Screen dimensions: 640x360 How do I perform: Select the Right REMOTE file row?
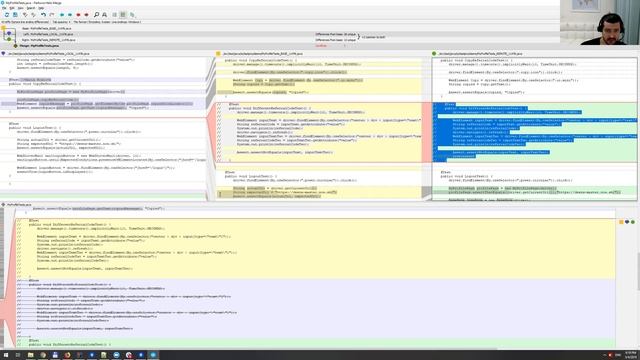49,40
